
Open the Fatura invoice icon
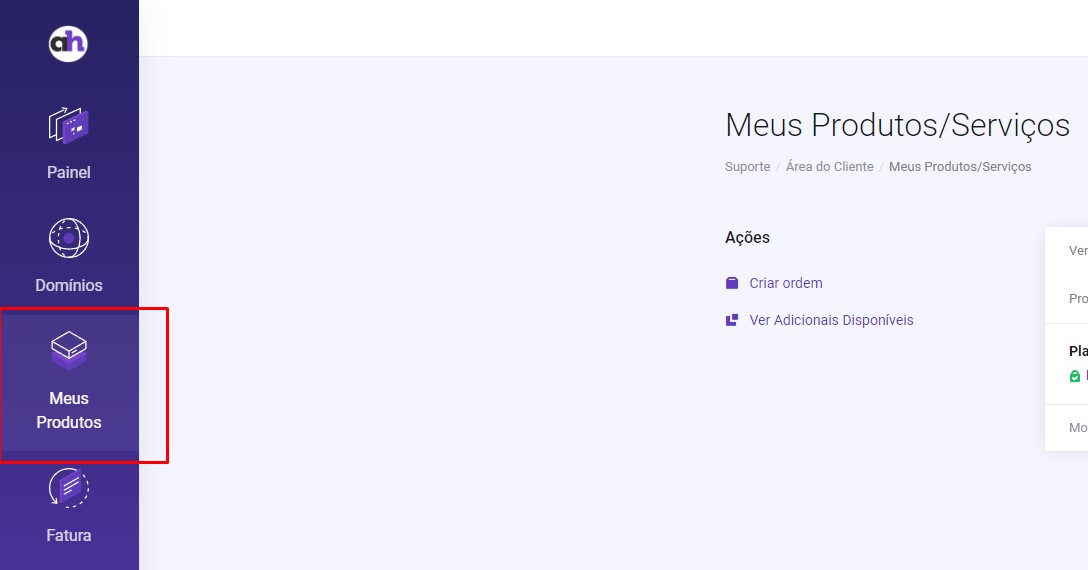(x=68, y=488)
